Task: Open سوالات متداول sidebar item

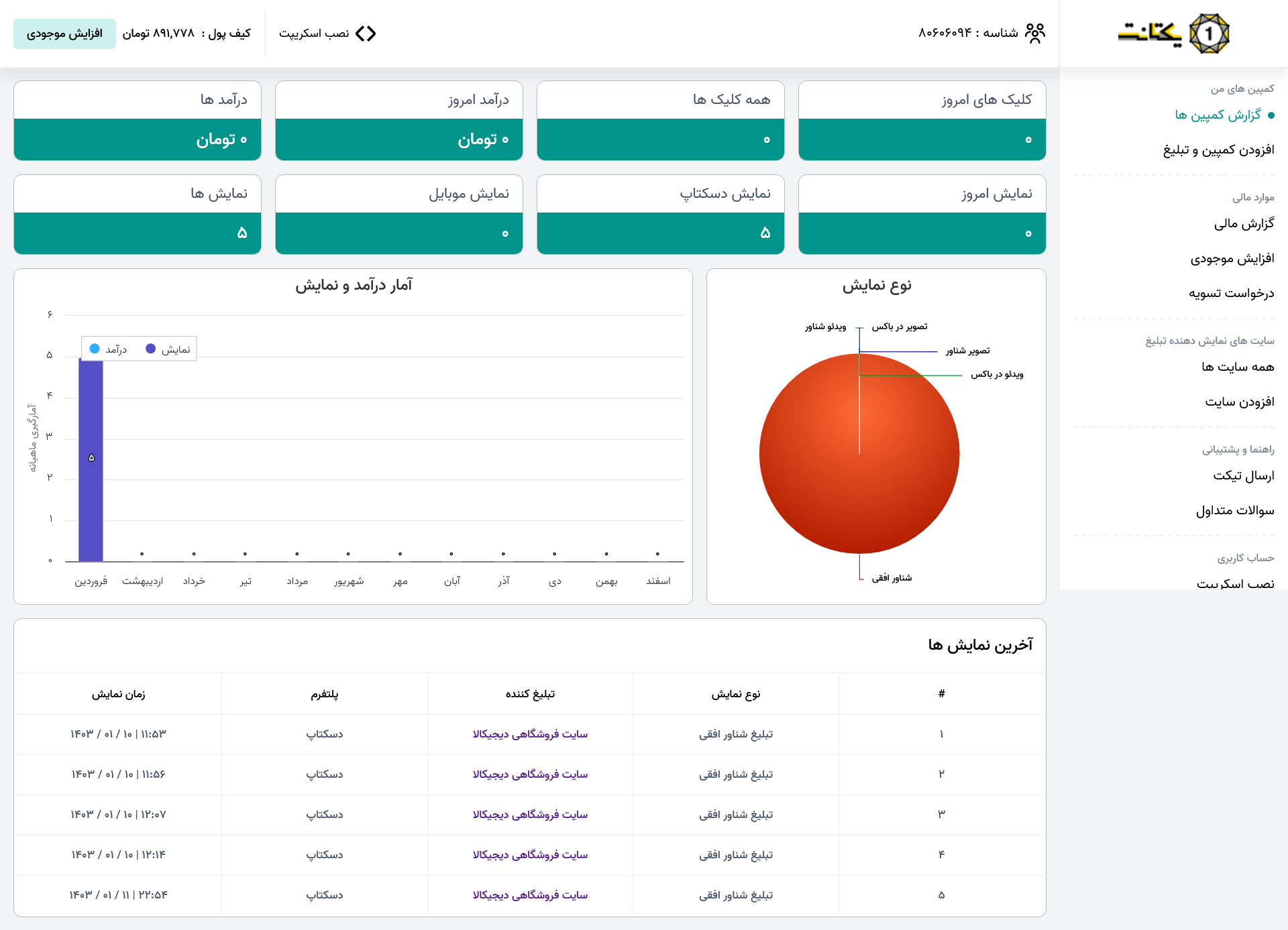Action: 1234,511
